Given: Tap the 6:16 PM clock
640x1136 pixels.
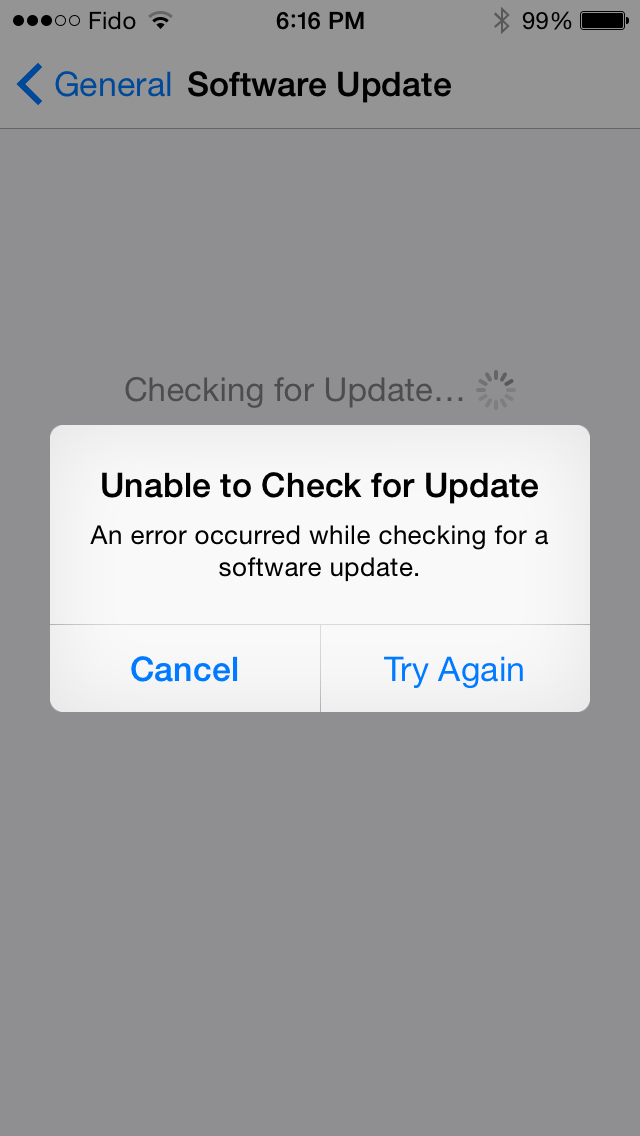Looking at the screenshot, I should (x=320, y=21).
